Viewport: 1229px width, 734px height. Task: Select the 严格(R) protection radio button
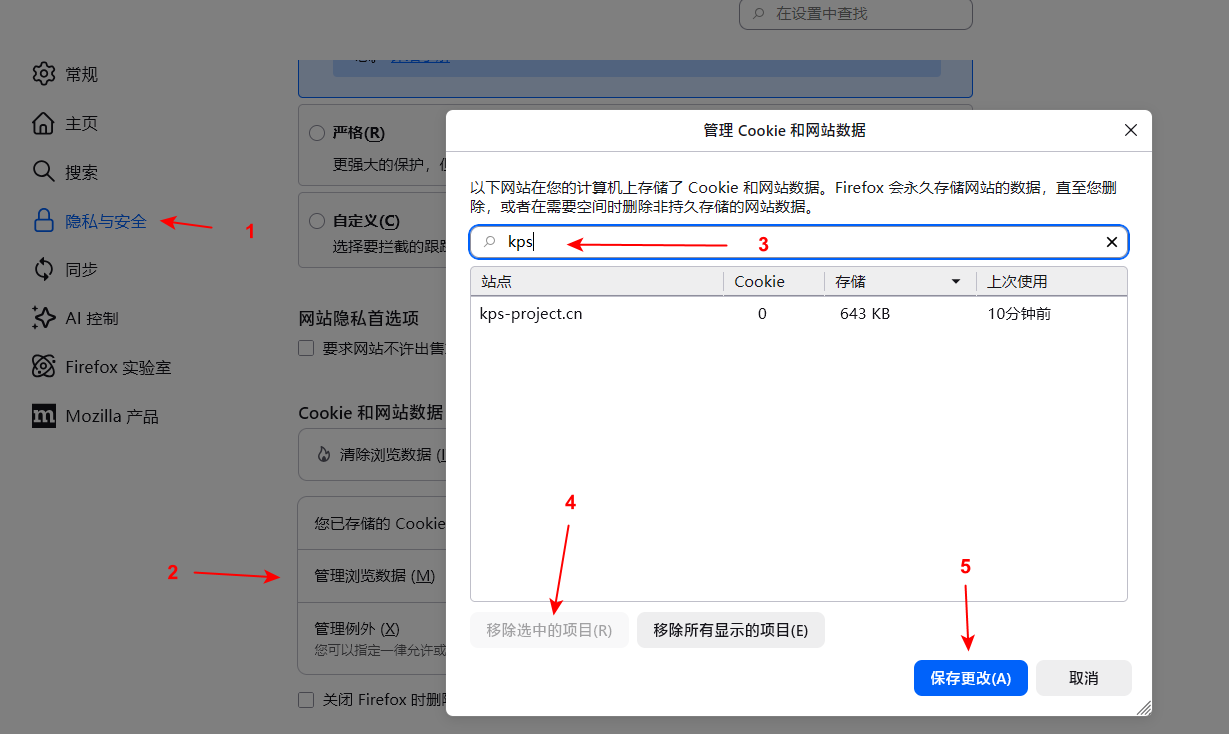(317, 133)
